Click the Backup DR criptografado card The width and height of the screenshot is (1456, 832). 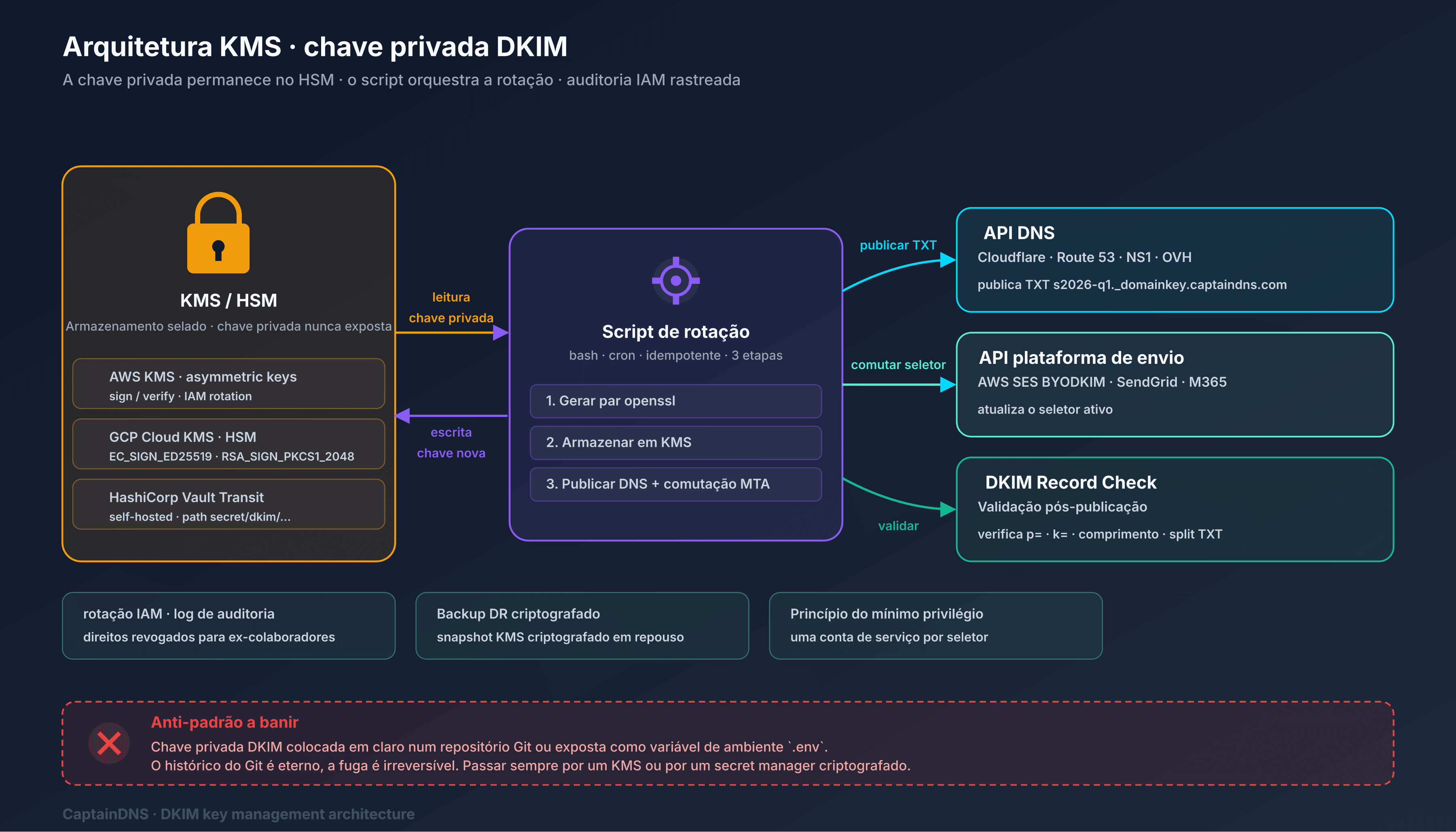pos(582,626)
